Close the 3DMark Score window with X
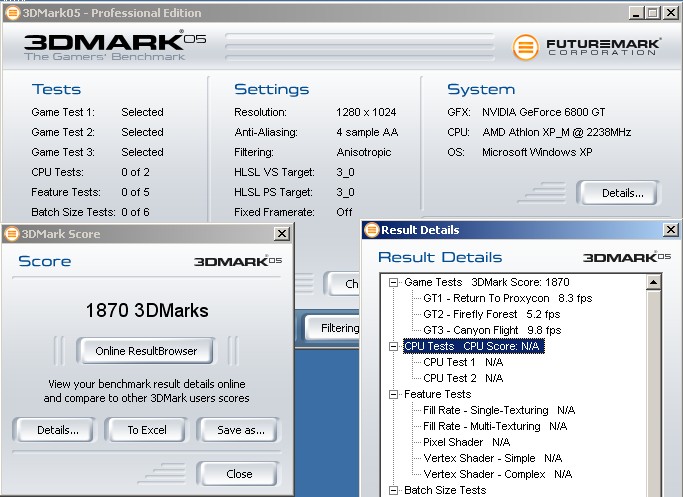The width and height of the screenshot is (683, 497). (x=281, y=234)
